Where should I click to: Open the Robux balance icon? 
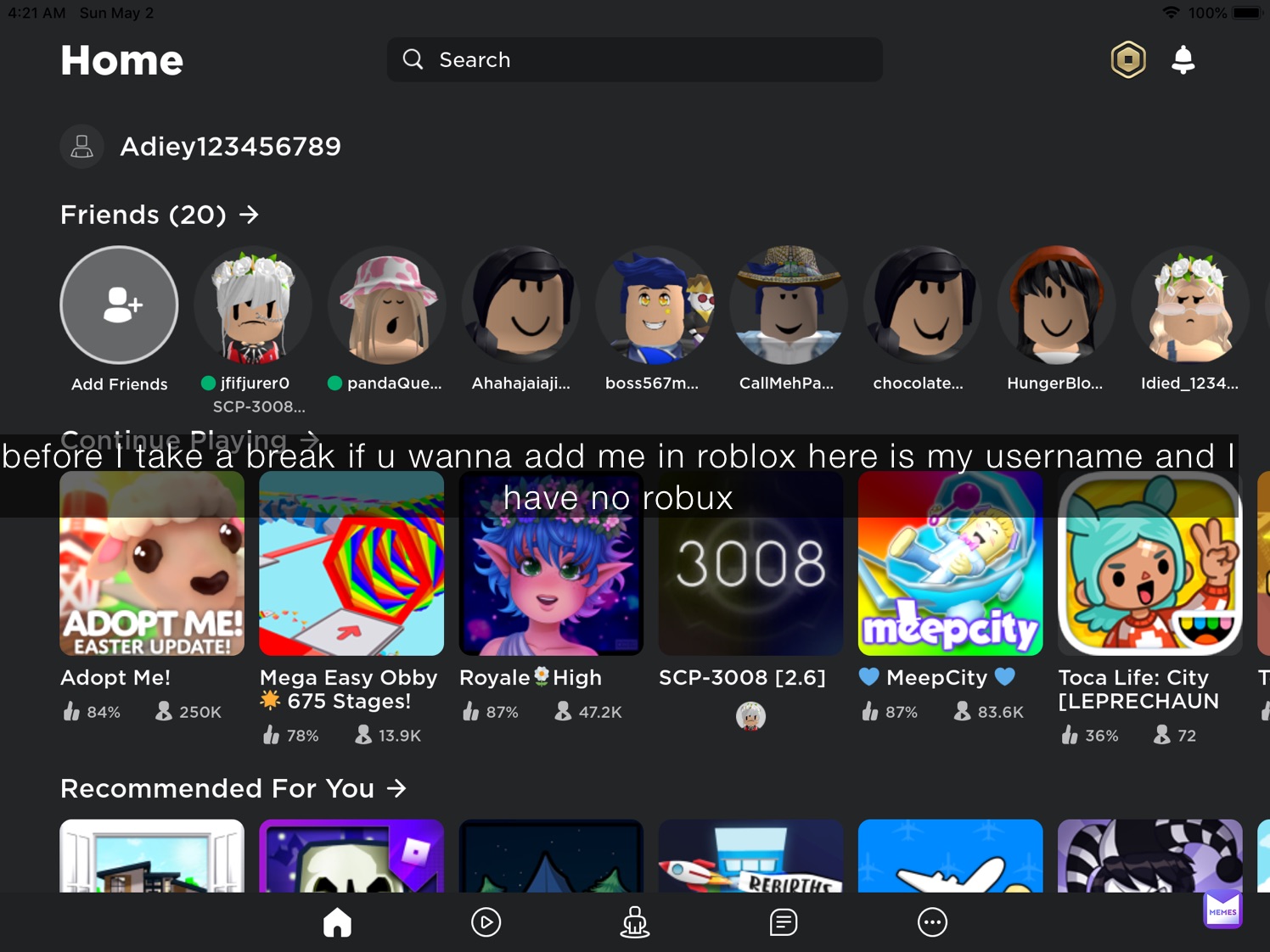1128,60
